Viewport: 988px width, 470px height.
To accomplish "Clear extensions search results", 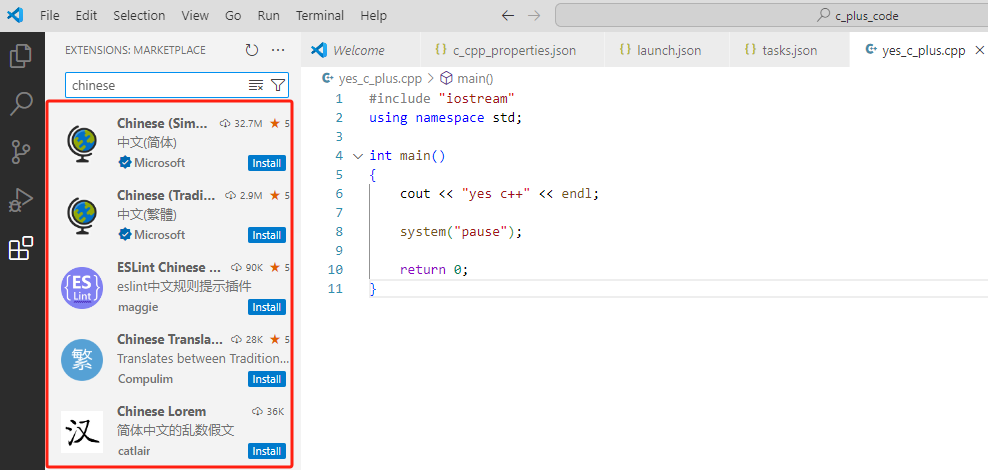I will click(256, 85).
